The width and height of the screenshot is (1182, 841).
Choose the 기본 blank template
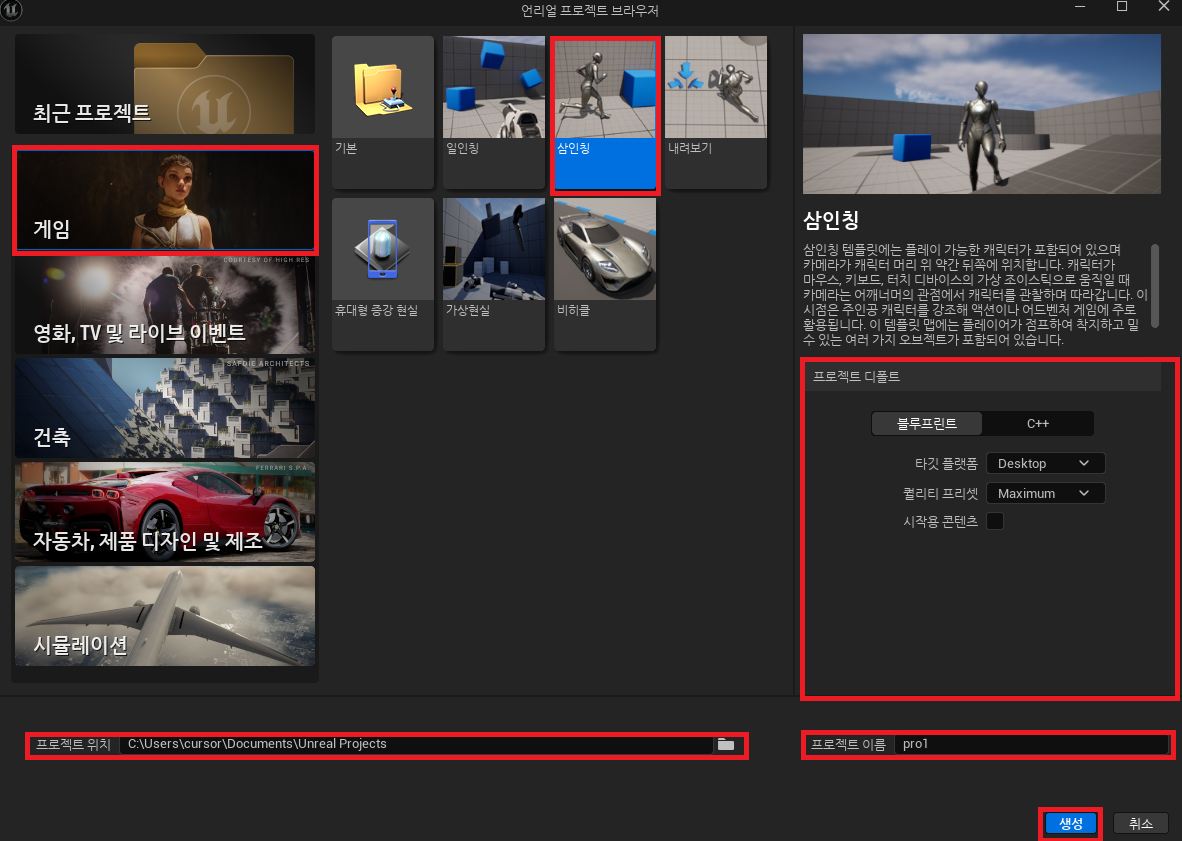click(383, 112)
